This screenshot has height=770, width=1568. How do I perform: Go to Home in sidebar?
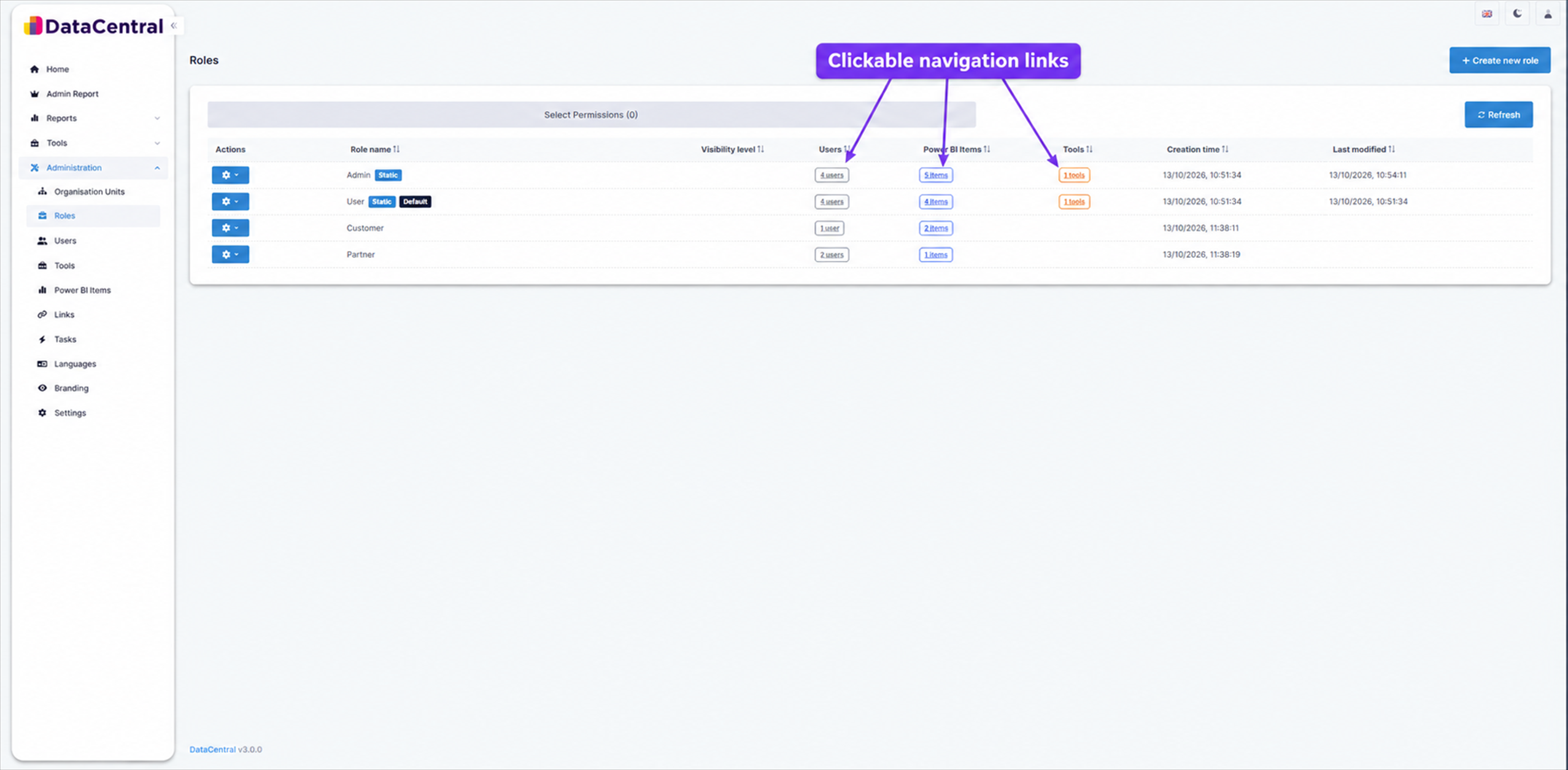58,69
